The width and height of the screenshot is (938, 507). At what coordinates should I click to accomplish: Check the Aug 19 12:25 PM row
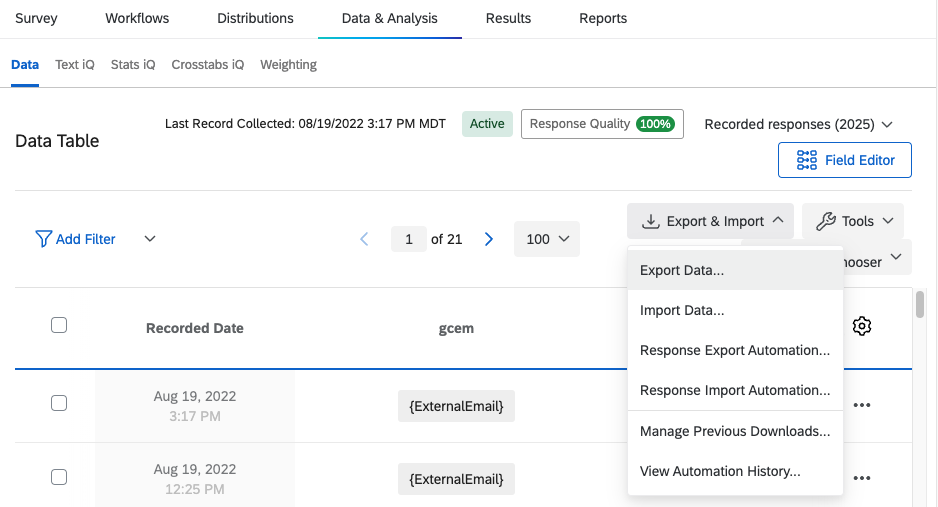click(x=59, y=477)
